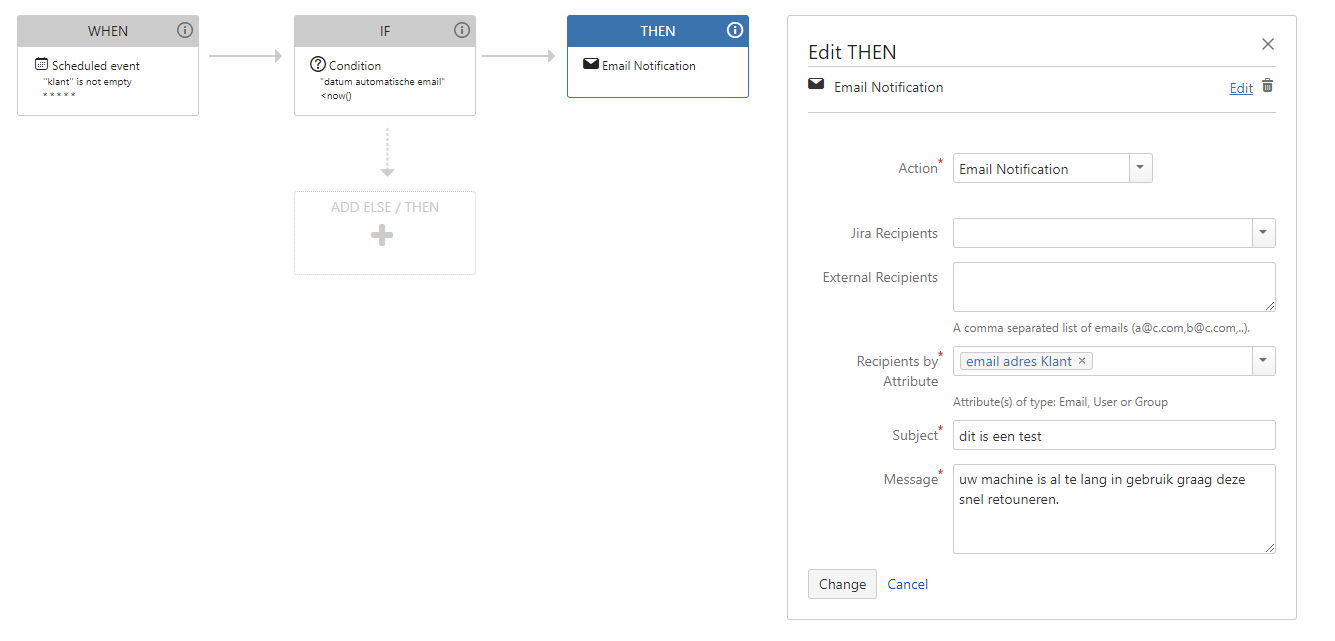Select the IF block header
The image size is (1335, 641).
coord(385,31)
